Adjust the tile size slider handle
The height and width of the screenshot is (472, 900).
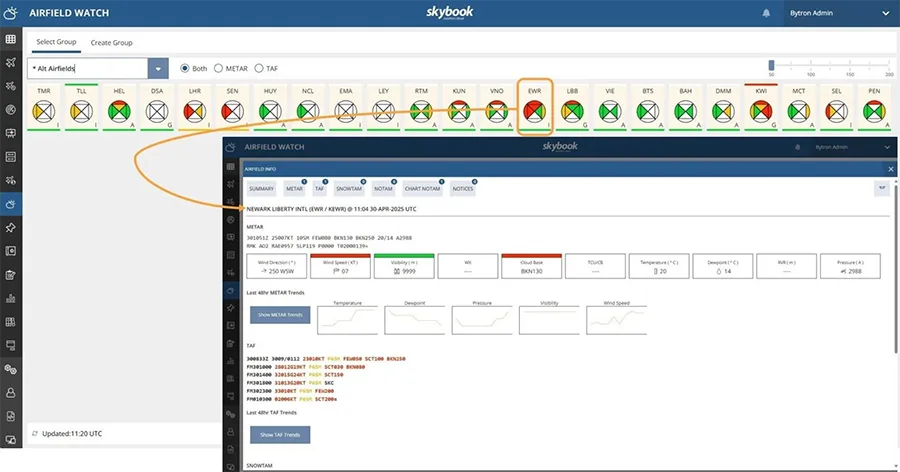click(x=771, y=65)
